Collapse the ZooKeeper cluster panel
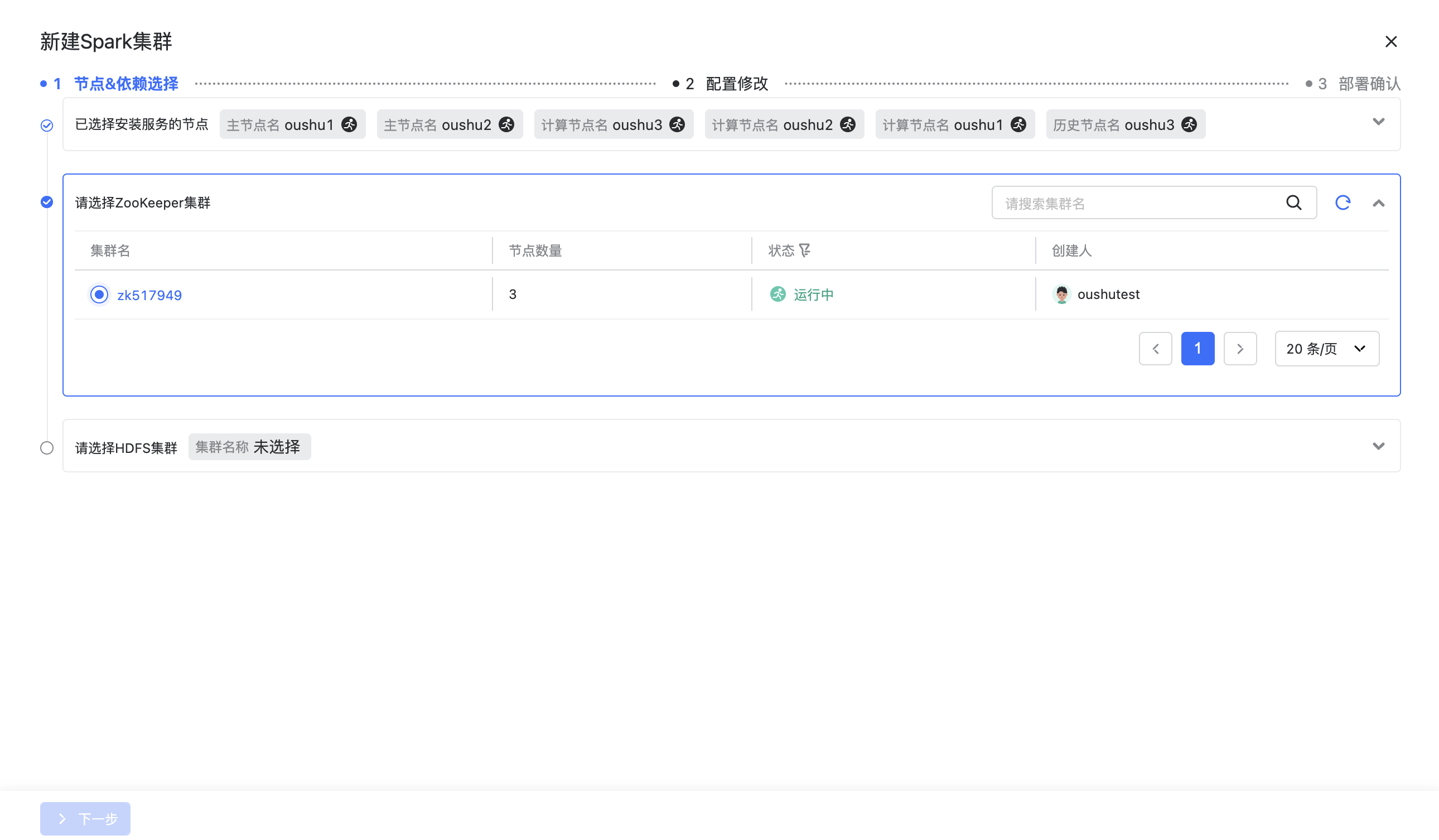Screen dimensions: 1439x840 [x=1378, y=202]
